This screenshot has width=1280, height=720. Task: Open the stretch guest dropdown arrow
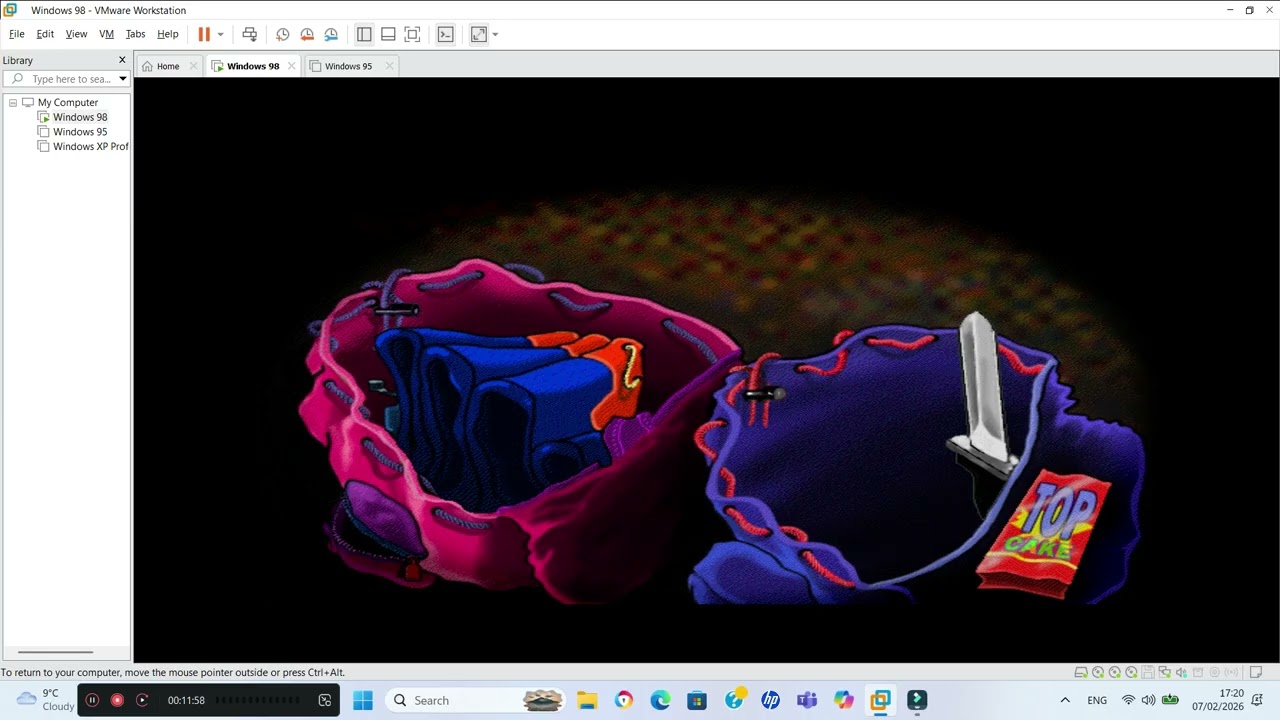pyautogui.click(x=495, y=34)
